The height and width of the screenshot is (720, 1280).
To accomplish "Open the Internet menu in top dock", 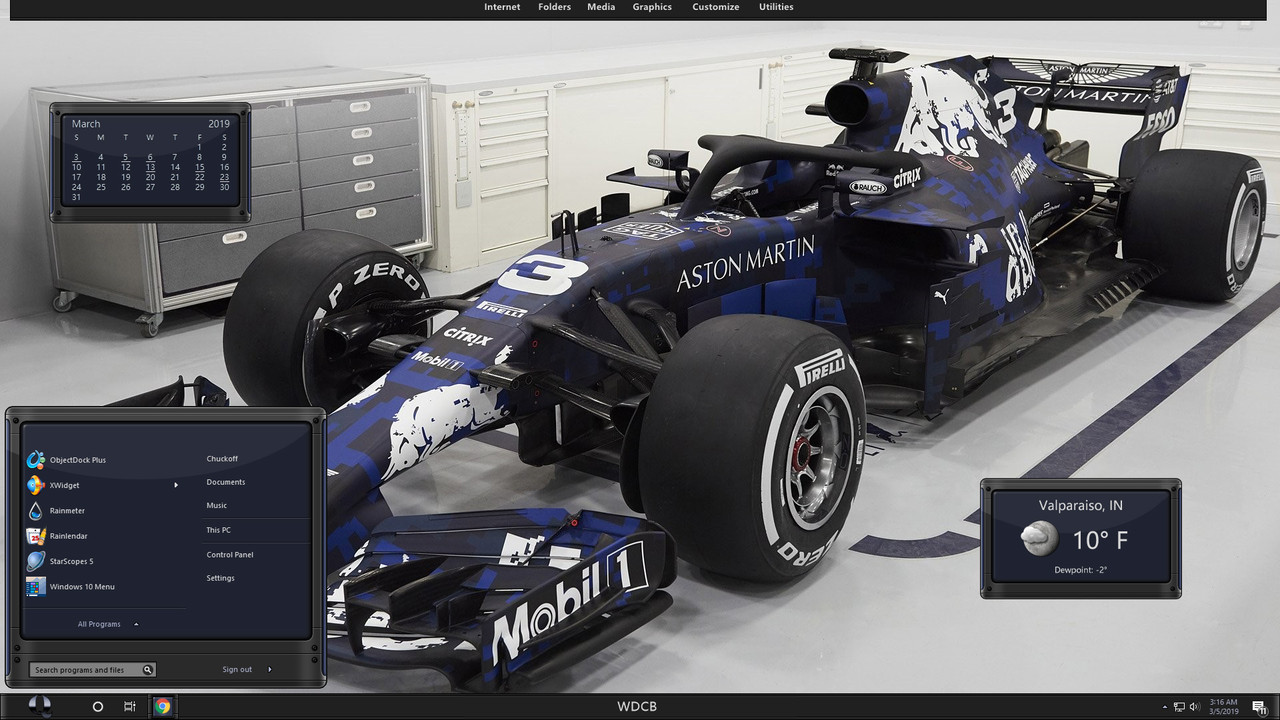I will pos(502,7).
